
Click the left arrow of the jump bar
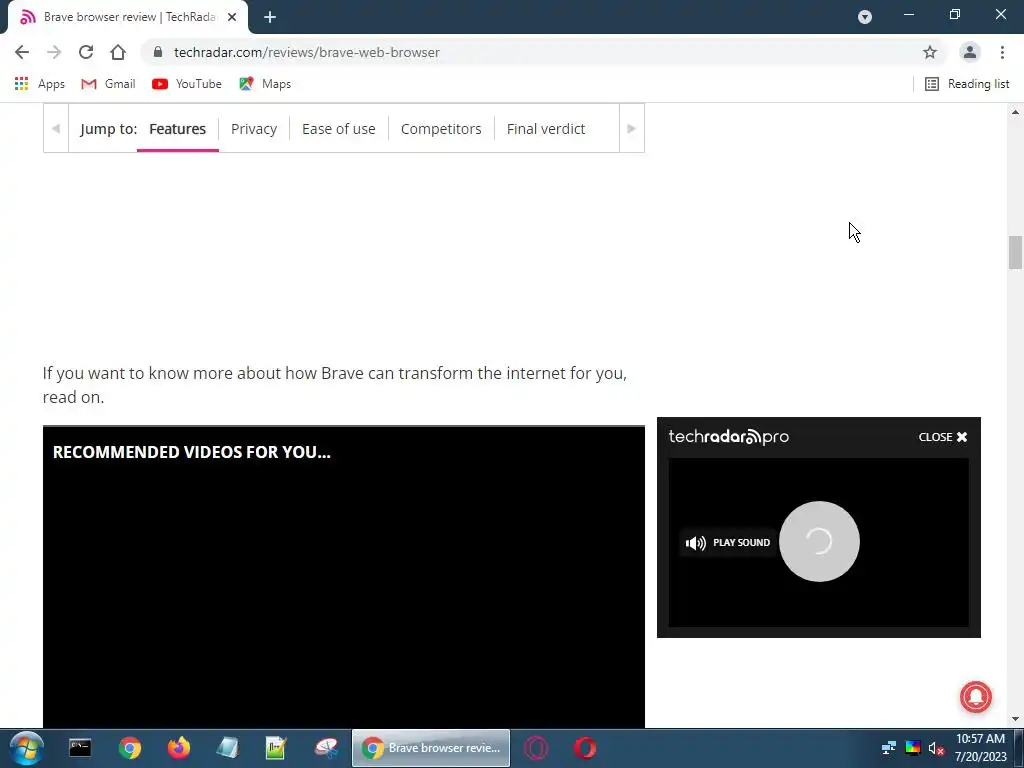tap(56, 129)
